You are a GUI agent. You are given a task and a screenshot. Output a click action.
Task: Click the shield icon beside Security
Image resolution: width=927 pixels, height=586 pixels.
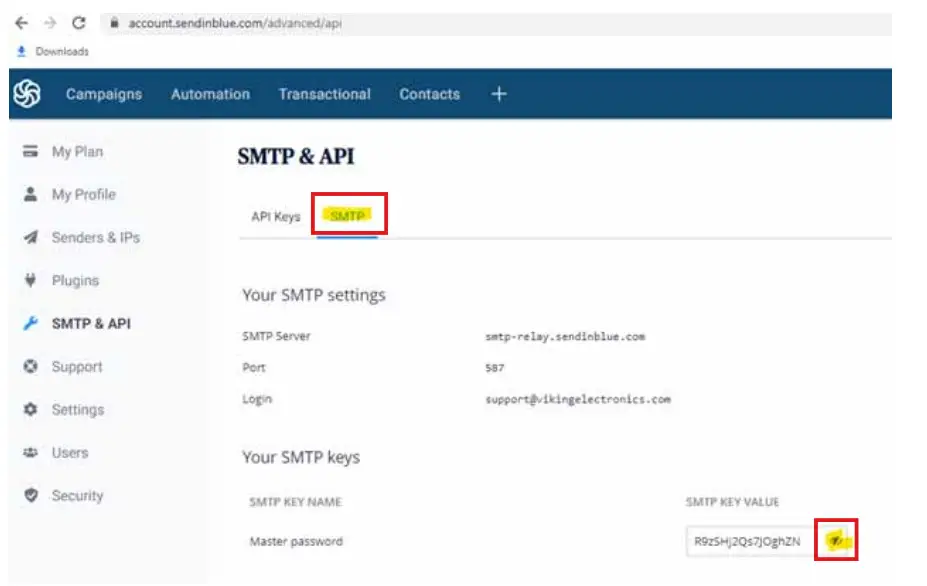coord(31,495)
